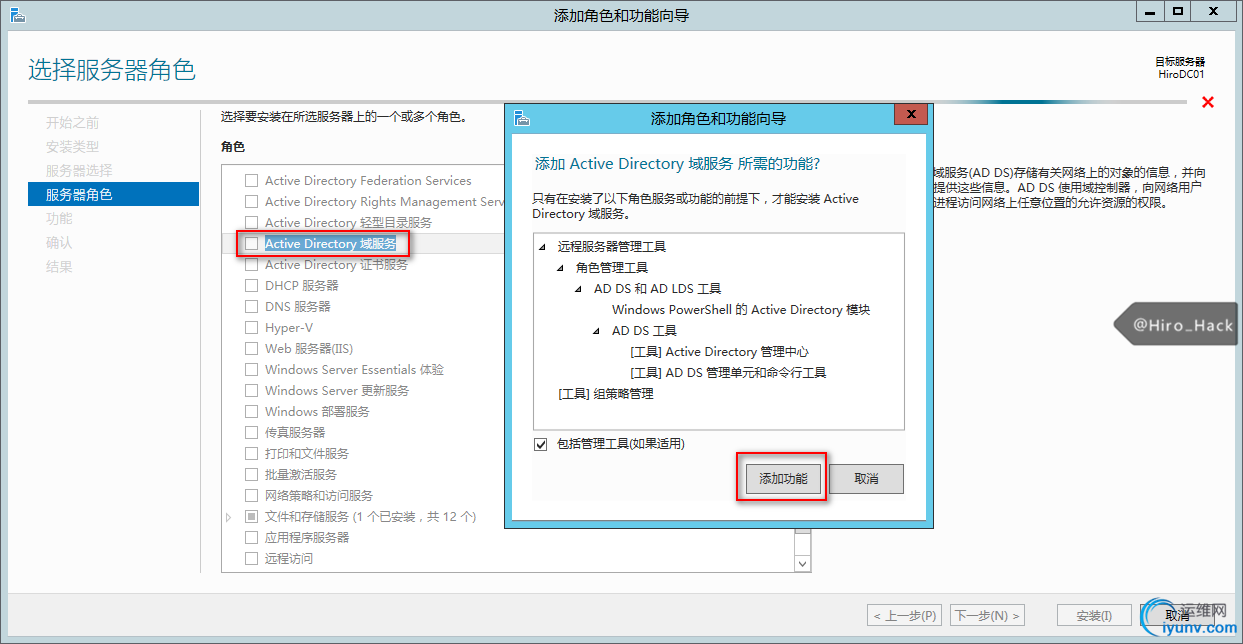1243x644 pixels.
Task: Check the 应用程序服务器 role box
Action: point(252,538)
